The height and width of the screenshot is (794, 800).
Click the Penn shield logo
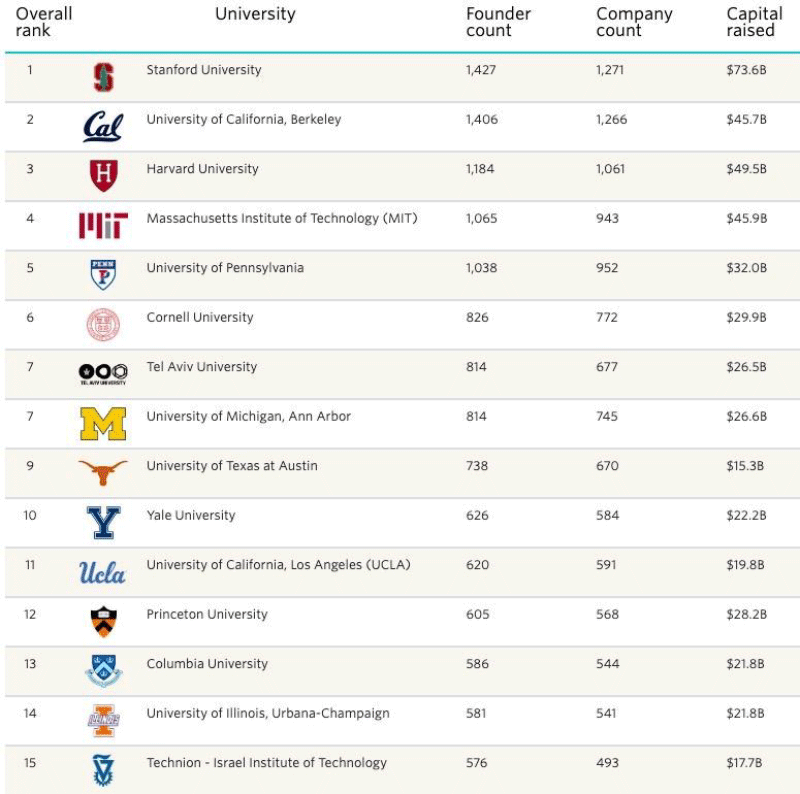(x=103, y=274)
